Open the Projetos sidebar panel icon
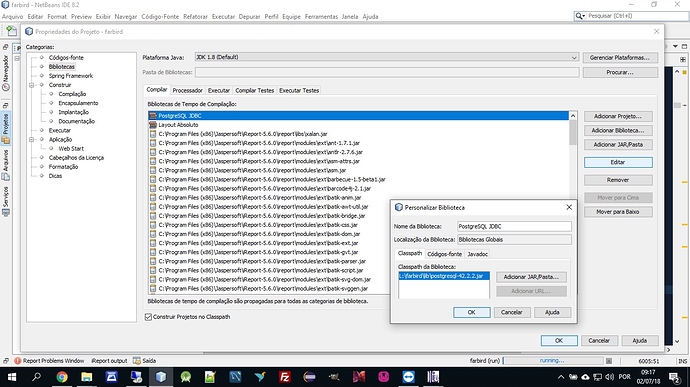The width and height of the screenshot is (690, 387). point(6,140)
